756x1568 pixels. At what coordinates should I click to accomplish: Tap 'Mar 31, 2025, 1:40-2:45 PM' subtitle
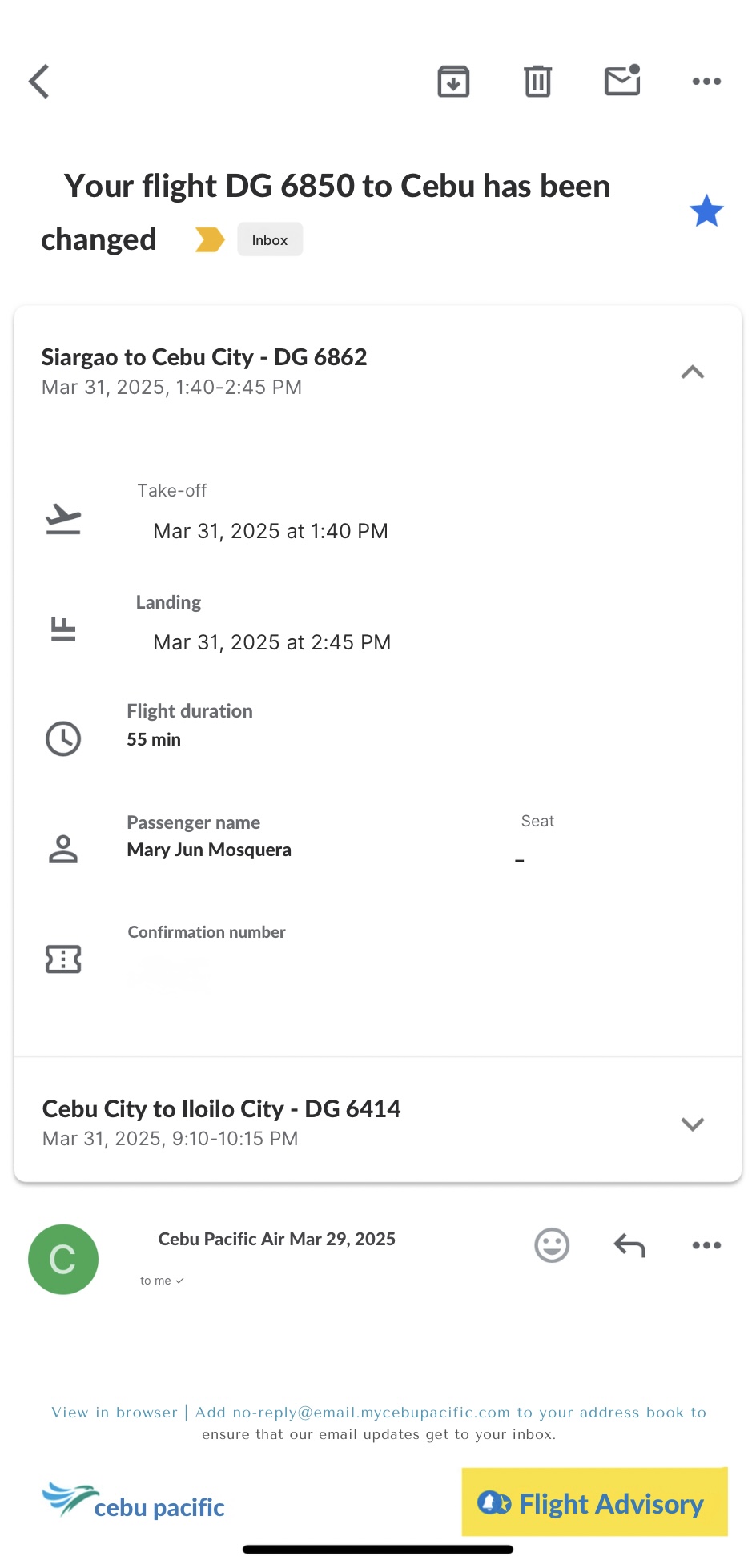coord(172,388)
